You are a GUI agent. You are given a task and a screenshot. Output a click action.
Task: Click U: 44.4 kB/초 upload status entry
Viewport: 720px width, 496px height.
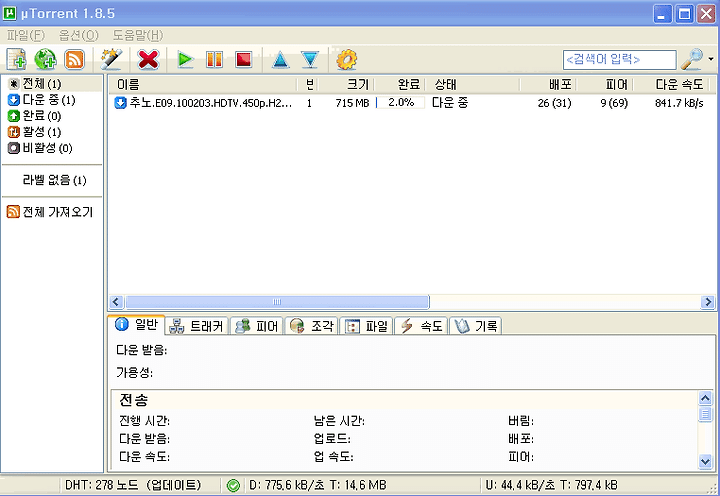pos(551,485)
